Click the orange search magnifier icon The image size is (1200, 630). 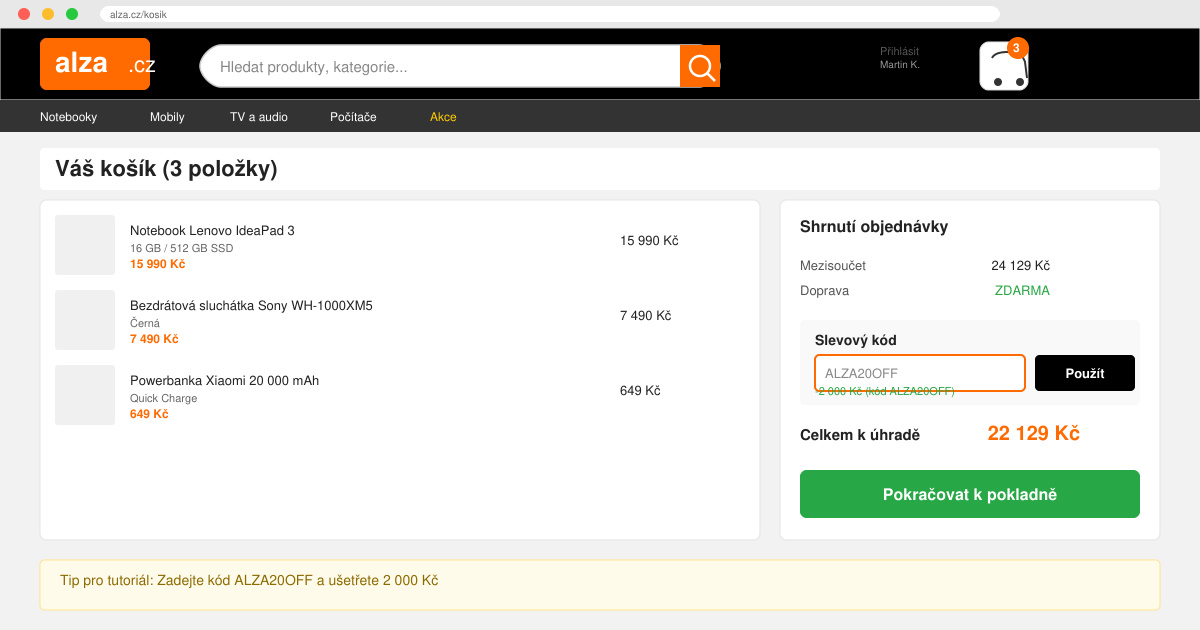[700, 66]
